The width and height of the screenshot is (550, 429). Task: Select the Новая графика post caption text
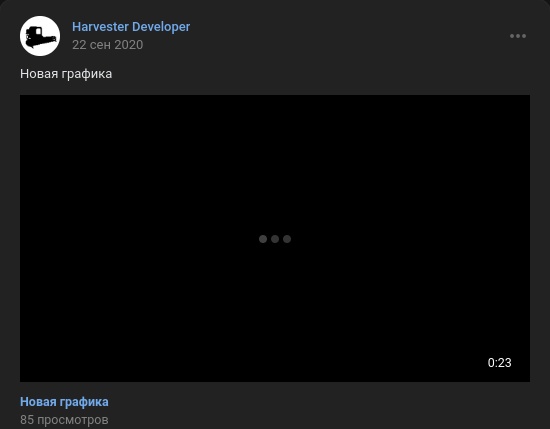pos(66,74)
